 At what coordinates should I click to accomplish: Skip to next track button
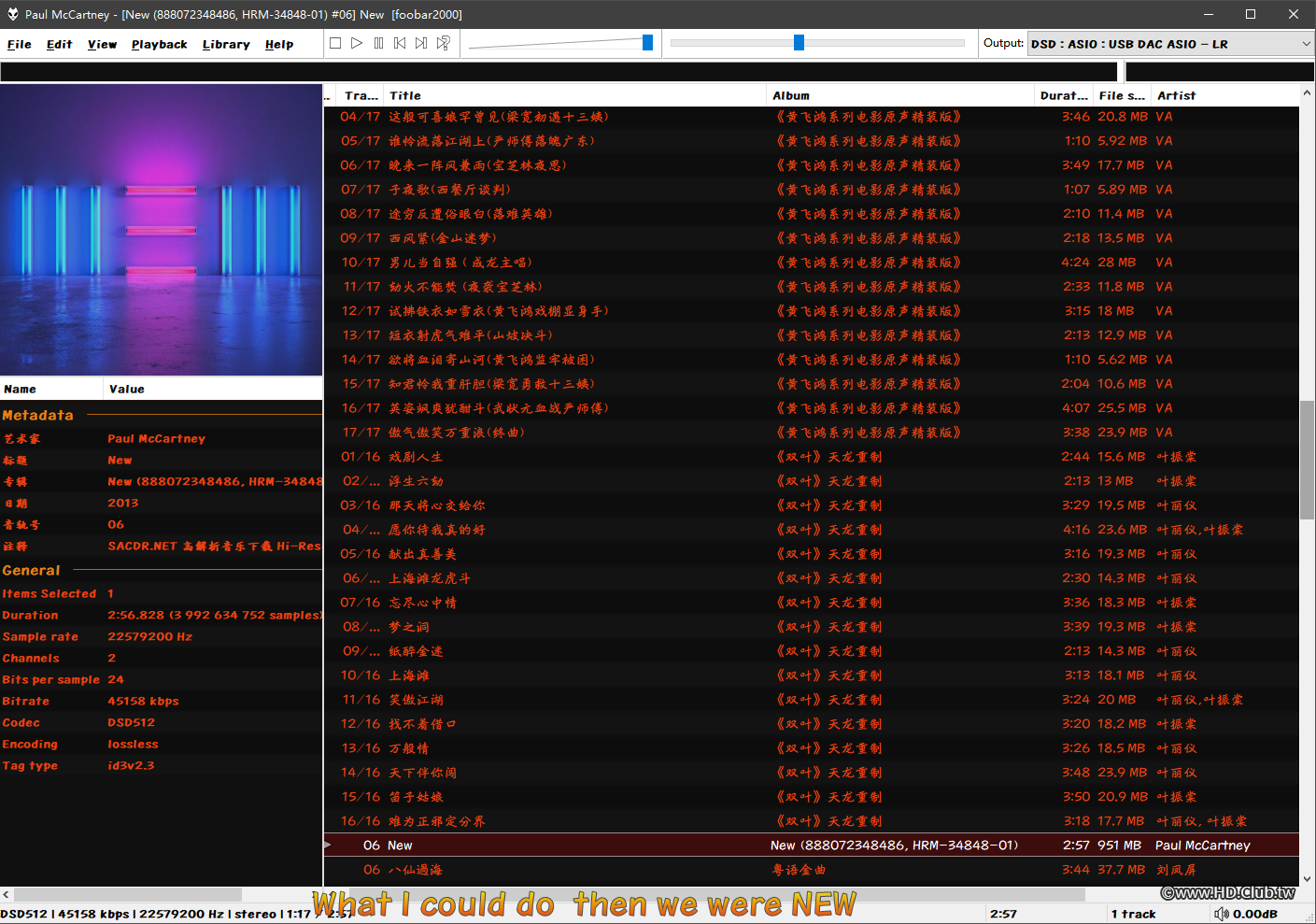[421, 43]
